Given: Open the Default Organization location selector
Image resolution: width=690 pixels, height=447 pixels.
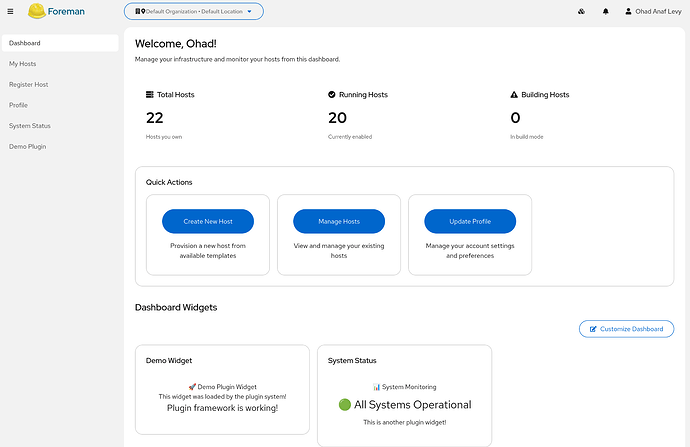Looking at the screenshot, I should click(x=194, y=12).
